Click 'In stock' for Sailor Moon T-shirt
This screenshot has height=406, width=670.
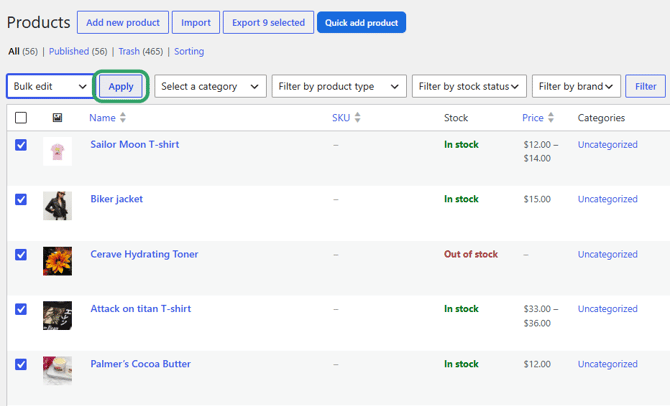point(461,144)
